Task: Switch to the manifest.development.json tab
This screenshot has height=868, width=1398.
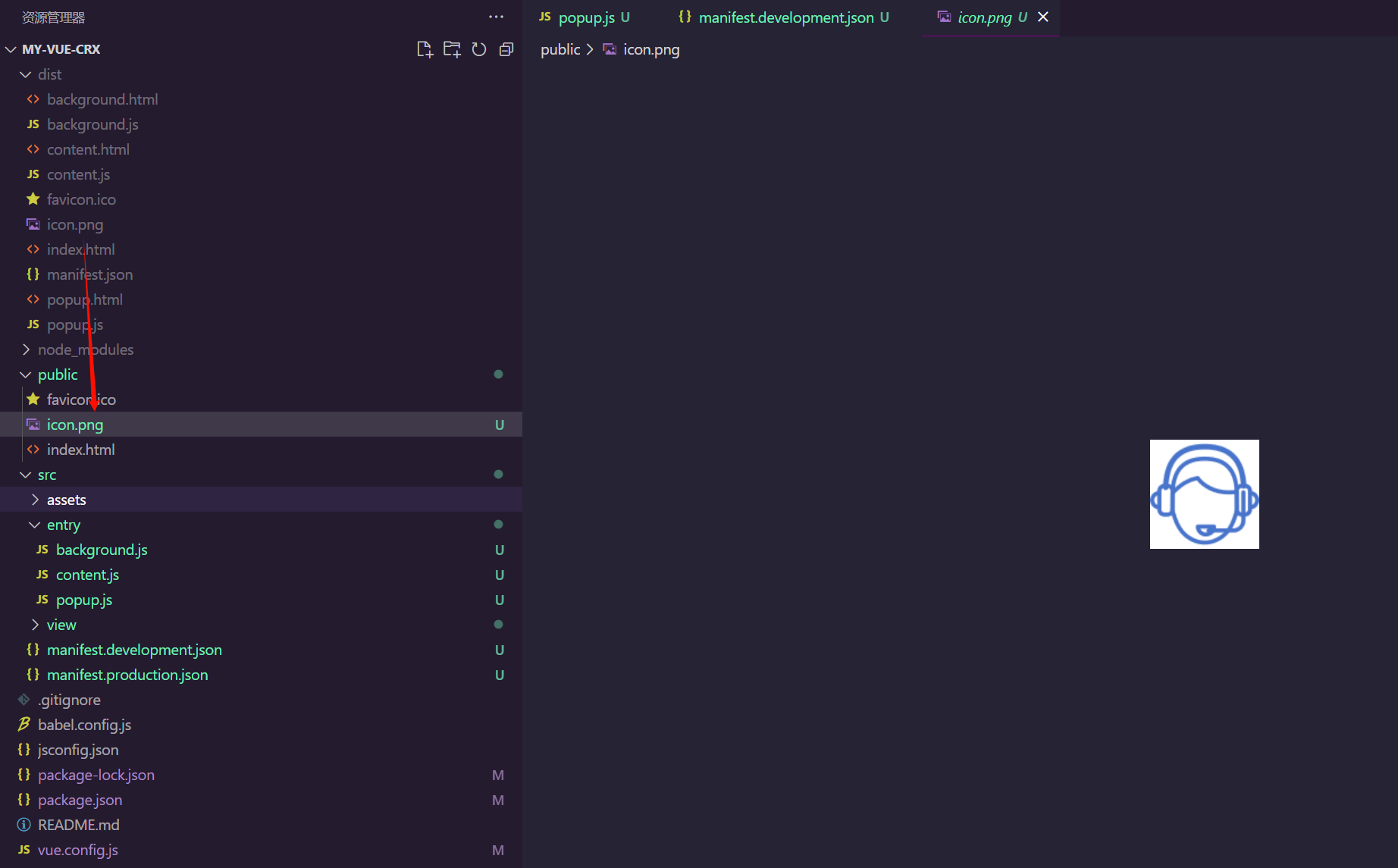Action: pyautogui.click(x=786, y=17)
